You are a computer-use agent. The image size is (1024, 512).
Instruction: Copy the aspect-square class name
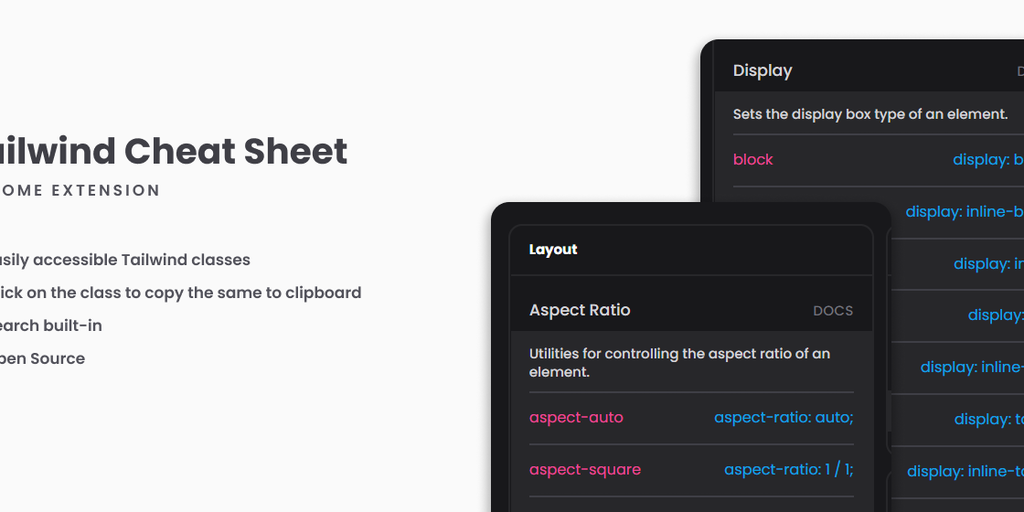pos(585,469)
